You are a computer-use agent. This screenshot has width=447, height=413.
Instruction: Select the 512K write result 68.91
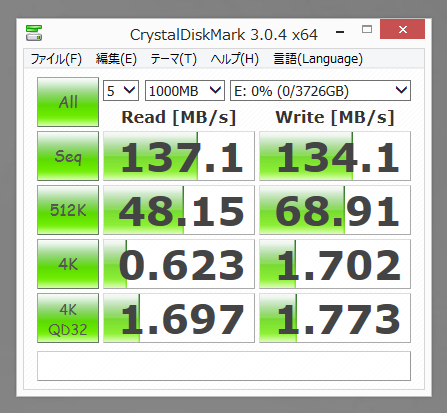(335, 210)
